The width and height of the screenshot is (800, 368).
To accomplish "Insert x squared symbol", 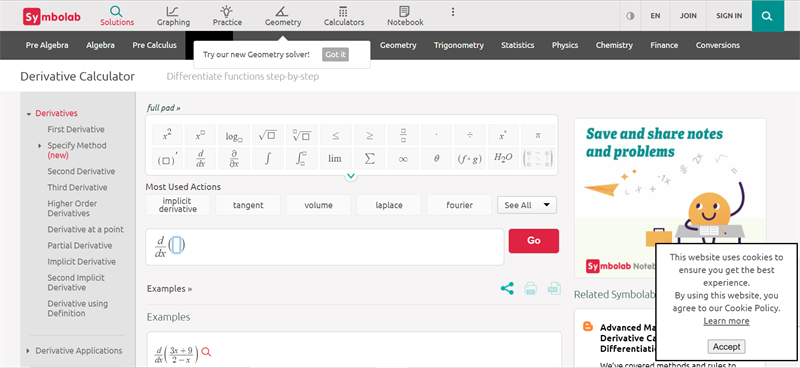I will 167,135.
